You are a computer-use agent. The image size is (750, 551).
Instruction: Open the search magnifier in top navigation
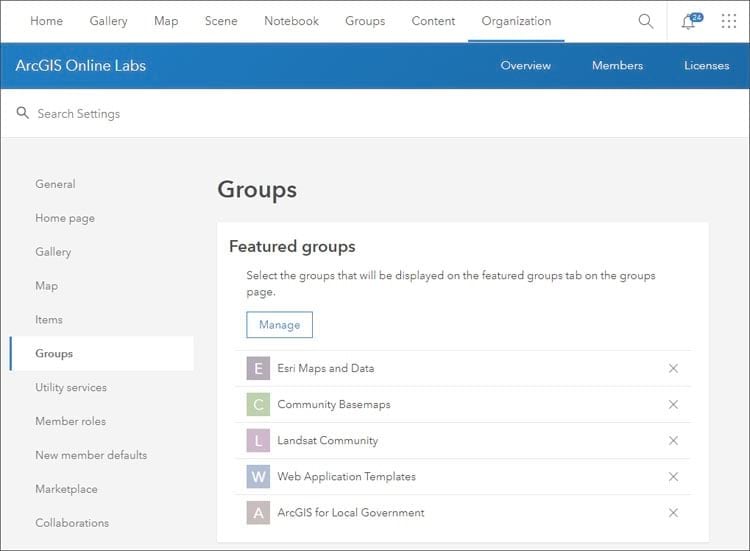click(x=646, y=21)
